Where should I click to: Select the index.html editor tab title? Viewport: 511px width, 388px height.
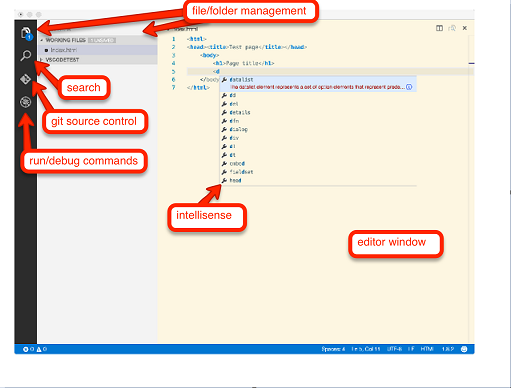click(x=186, y=29)
